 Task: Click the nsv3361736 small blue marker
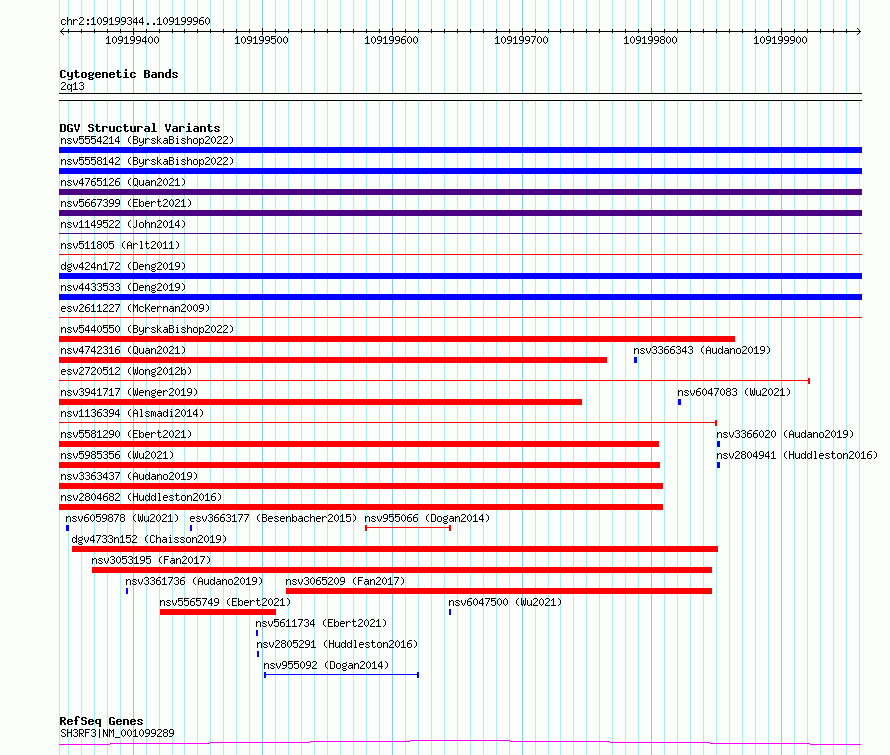(x=127, y=591)
